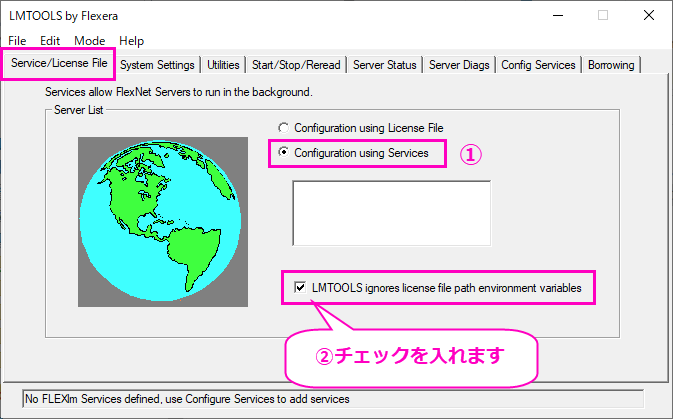Open the Config Services tab

pos(538,65)
